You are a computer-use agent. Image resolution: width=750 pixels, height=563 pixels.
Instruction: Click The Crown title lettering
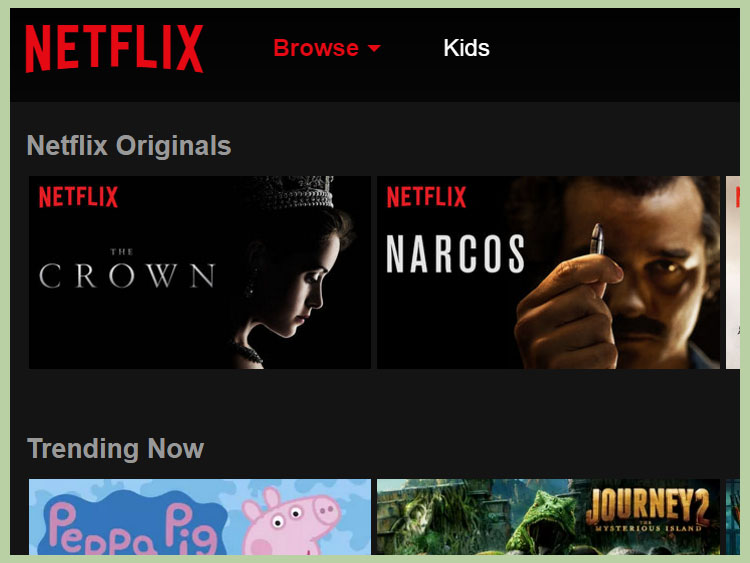tap(127, 269)
